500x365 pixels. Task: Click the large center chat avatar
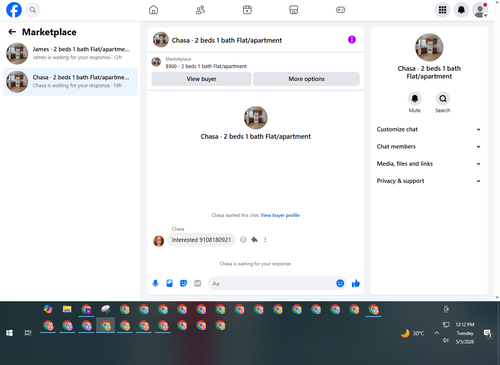point(256,118)
